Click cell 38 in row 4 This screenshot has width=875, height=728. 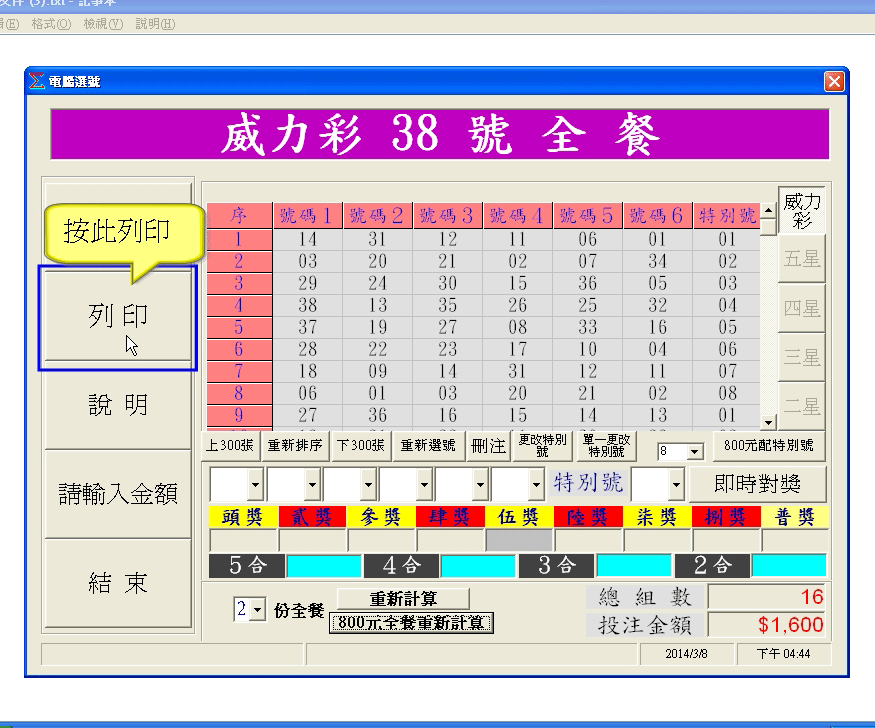307,305
